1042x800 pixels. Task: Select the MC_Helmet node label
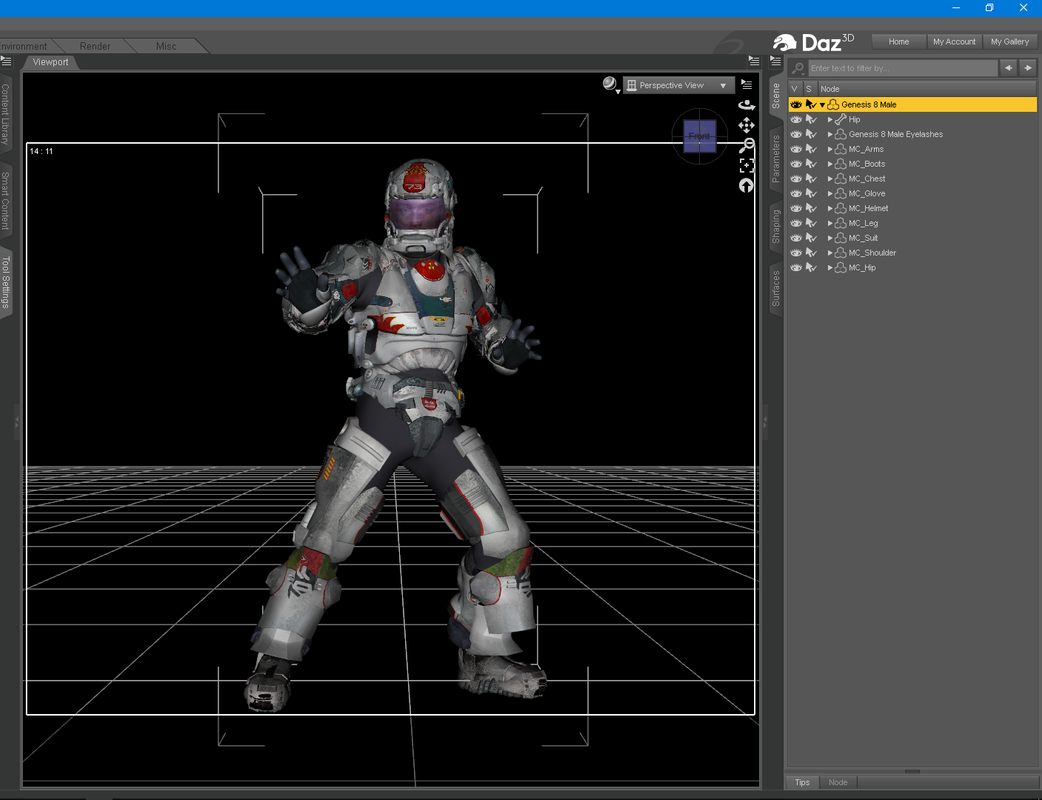pyautogui.click(x=868, y=208)
